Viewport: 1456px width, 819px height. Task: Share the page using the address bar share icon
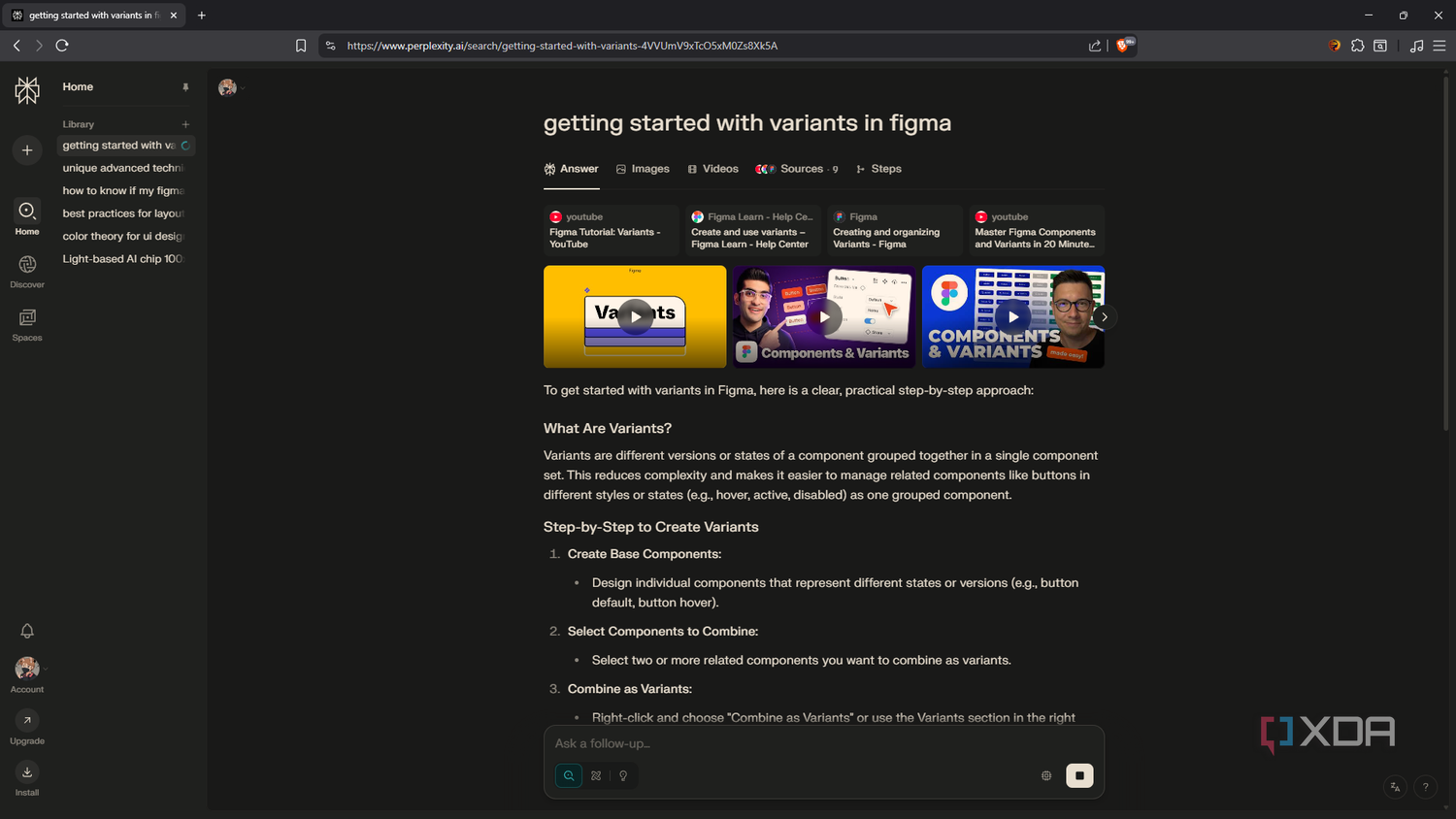click(1095, 46)
